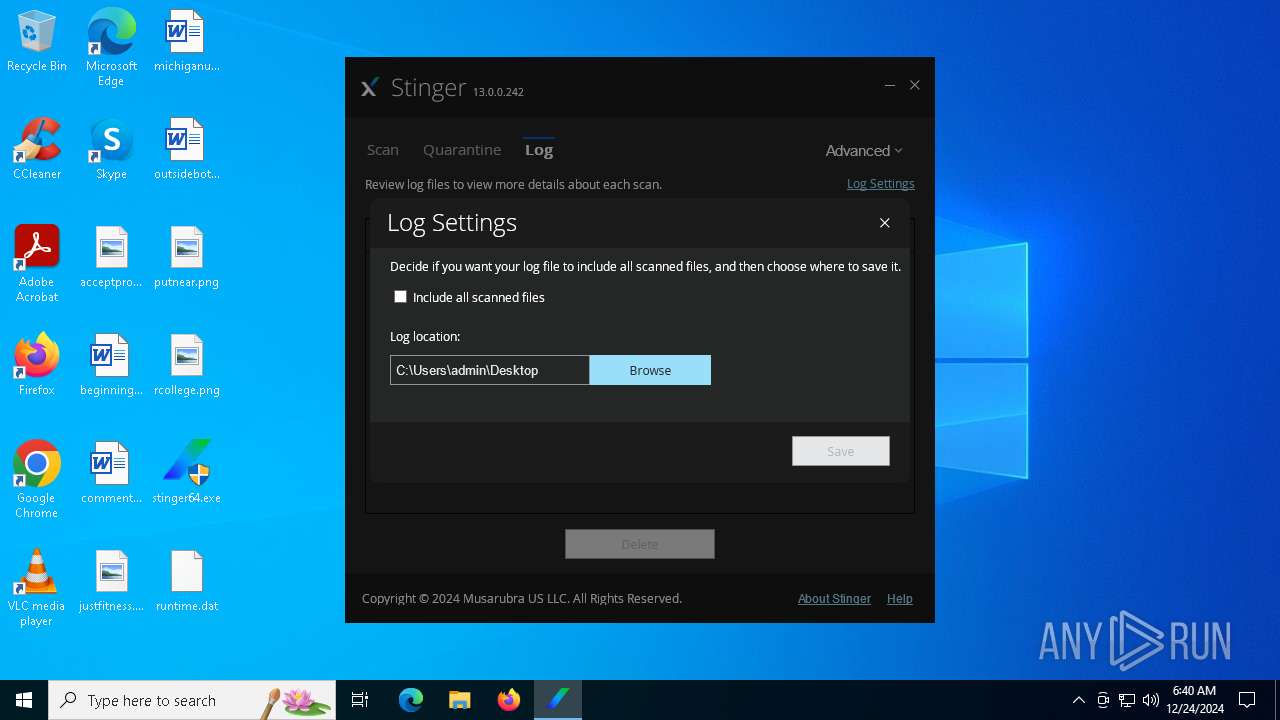Select the justfitness image file icon
The height and width of the screenshot is (720, 1280).
tap(111, 581)
